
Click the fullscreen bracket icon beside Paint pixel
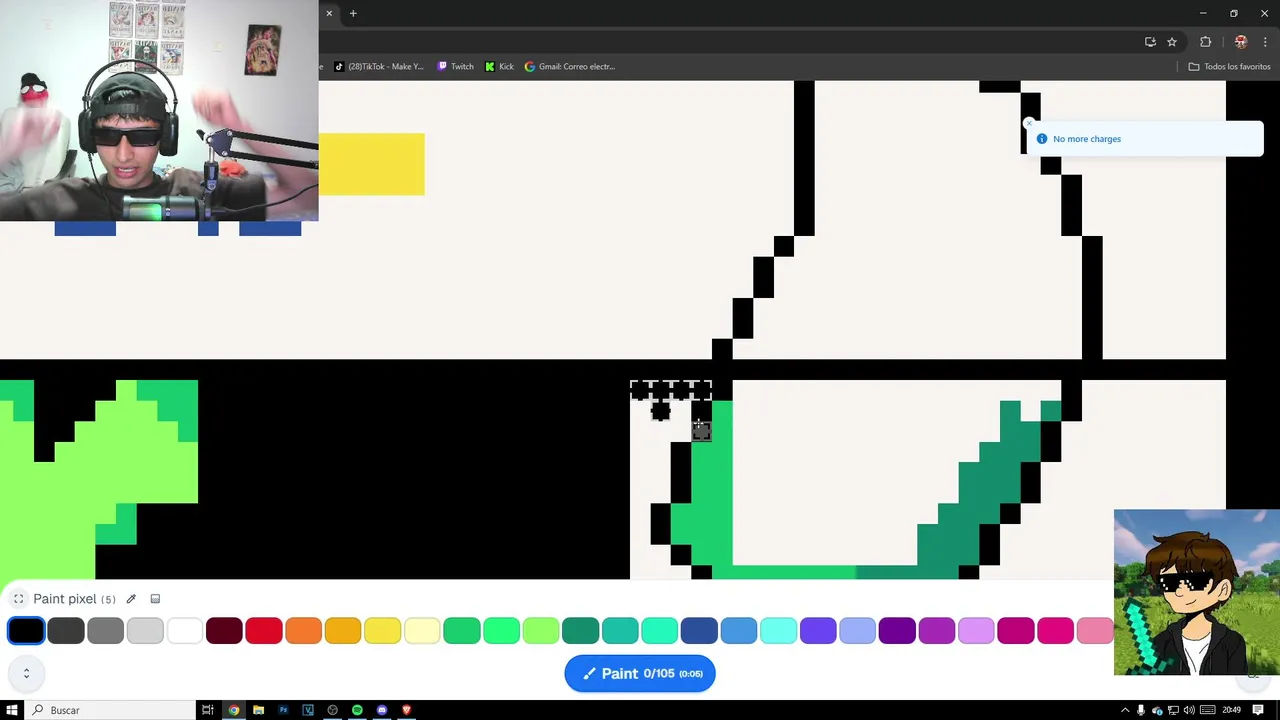click(19, 599)
